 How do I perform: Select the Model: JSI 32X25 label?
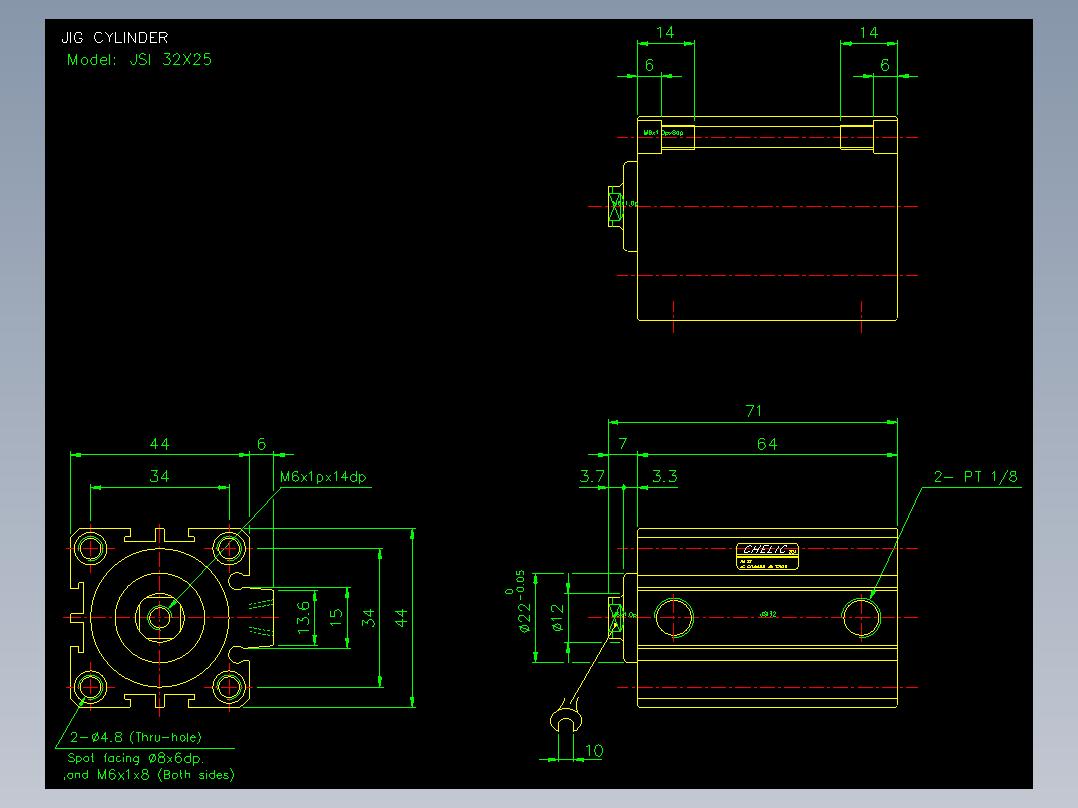(140, 60)
